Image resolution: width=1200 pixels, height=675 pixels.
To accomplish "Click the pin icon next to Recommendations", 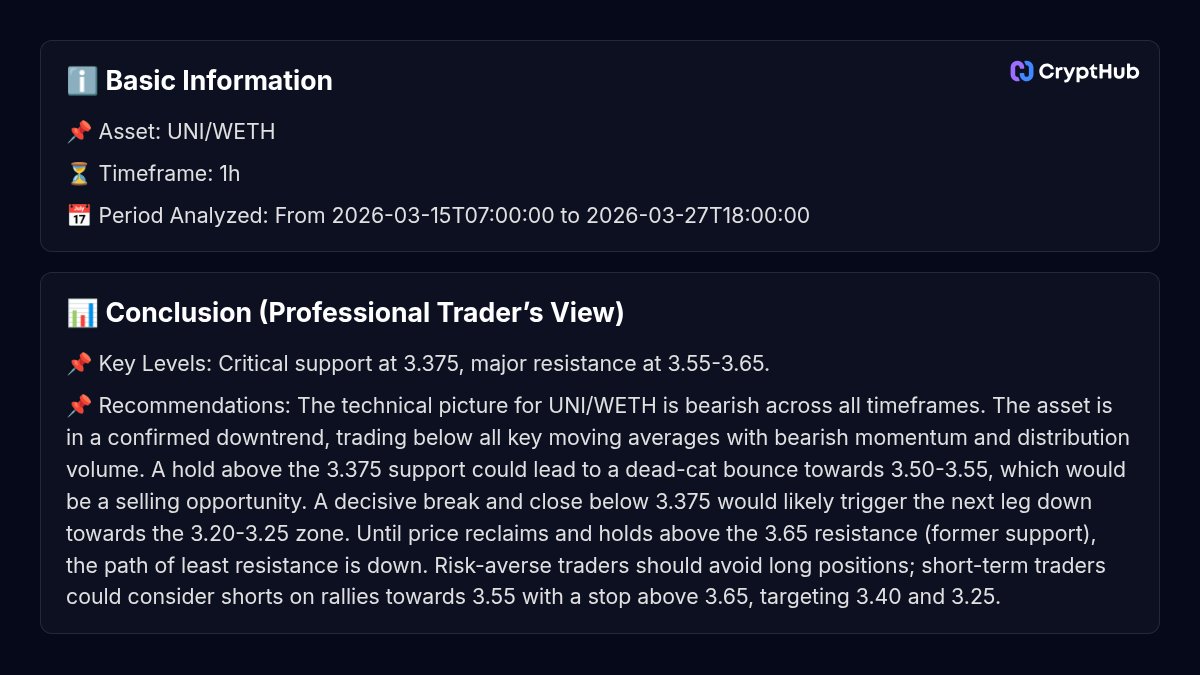I will 79,406.
